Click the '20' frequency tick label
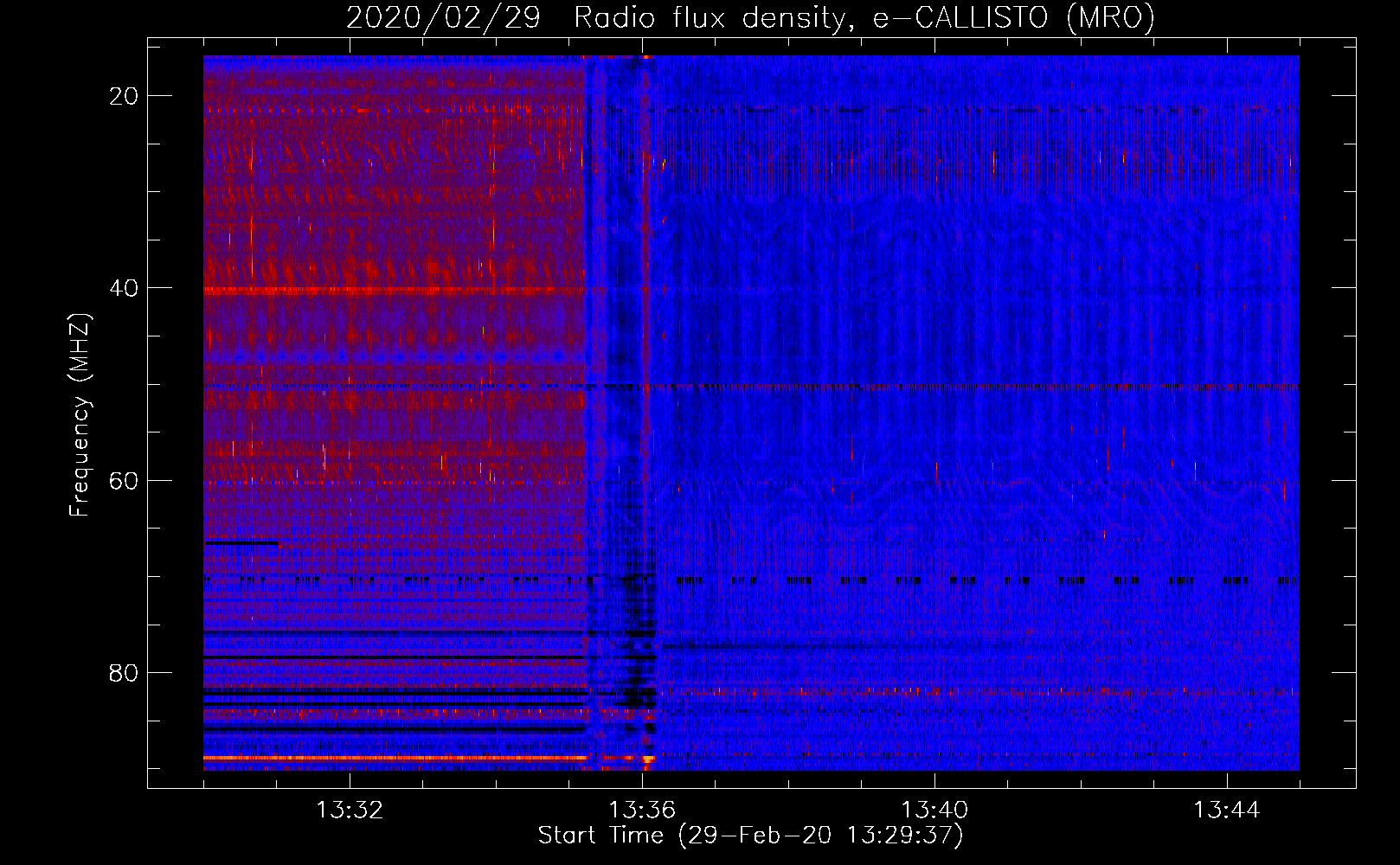The image size is (1400, 865). [x=124, y=96]
